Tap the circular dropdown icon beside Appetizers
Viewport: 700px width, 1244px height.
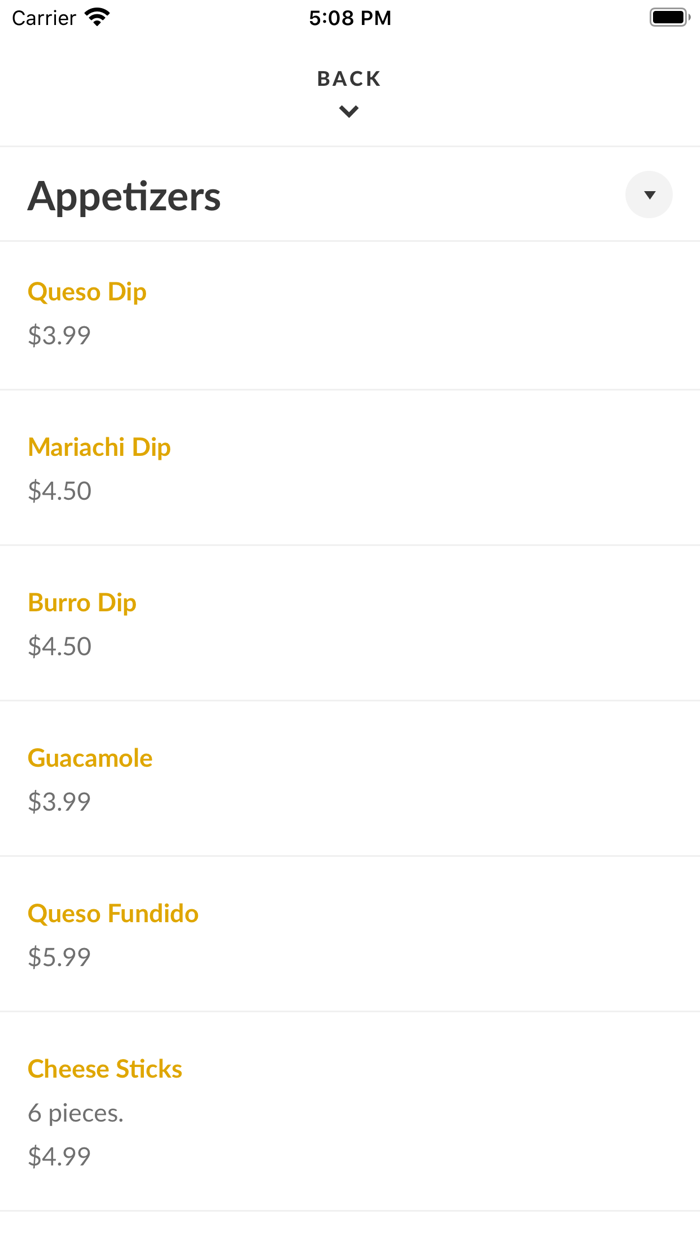click(x=649, y=194)
